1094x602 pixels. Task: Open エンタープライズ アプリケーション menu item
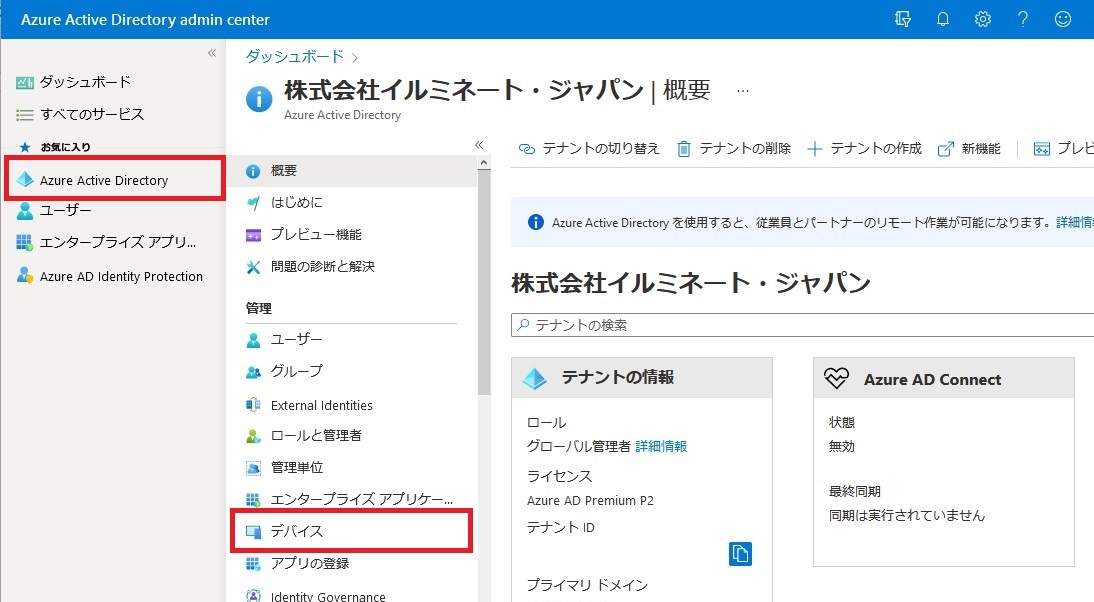[x=352, y=499]
